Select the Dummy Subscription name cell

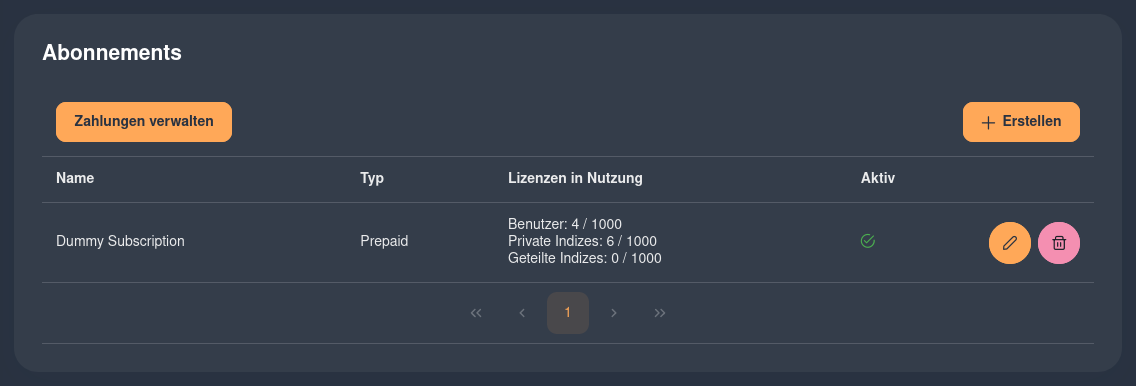120,241
